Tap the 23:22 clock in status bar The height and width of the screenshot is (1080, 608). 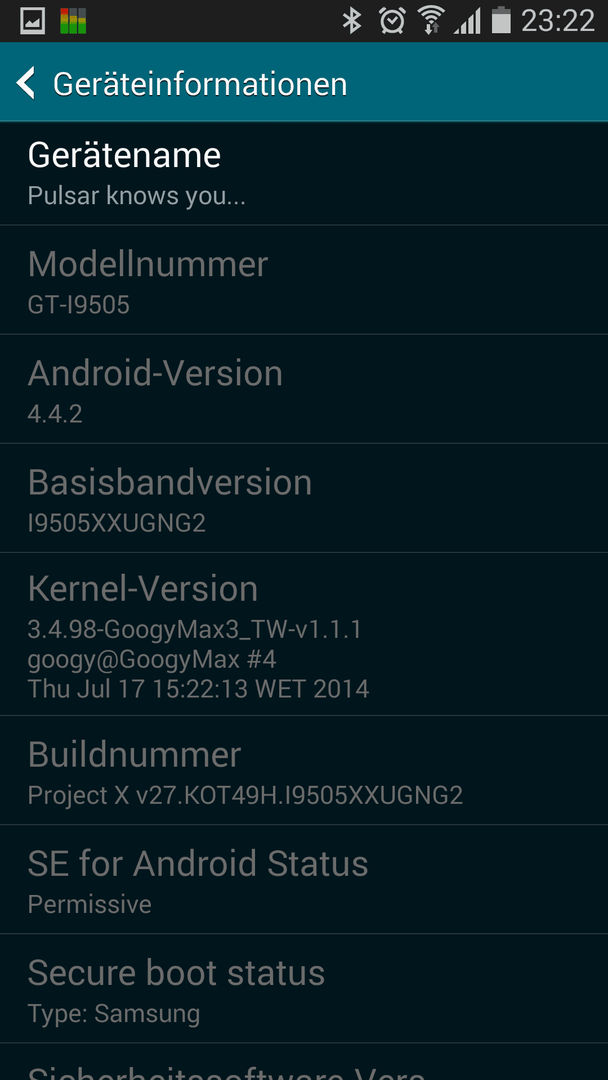[x=558, y=21]
